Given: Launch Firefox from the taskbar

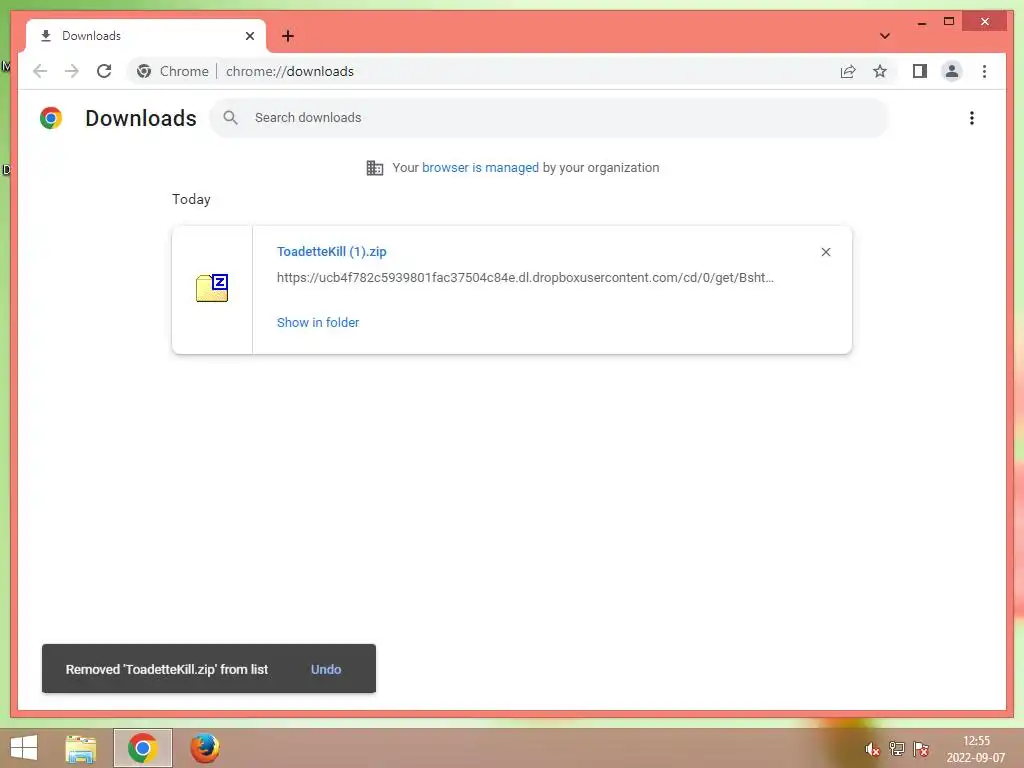Looking at the screenshot, I should (x=205, y=748).
